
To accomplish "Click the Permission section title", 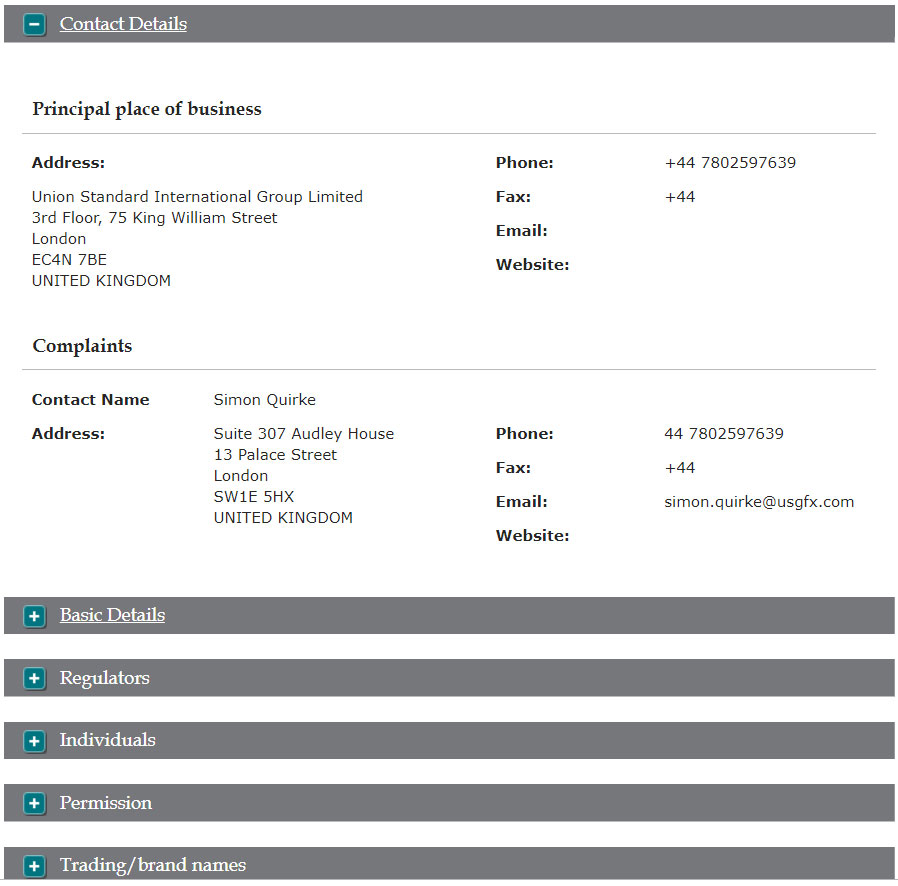I will 106,802.
